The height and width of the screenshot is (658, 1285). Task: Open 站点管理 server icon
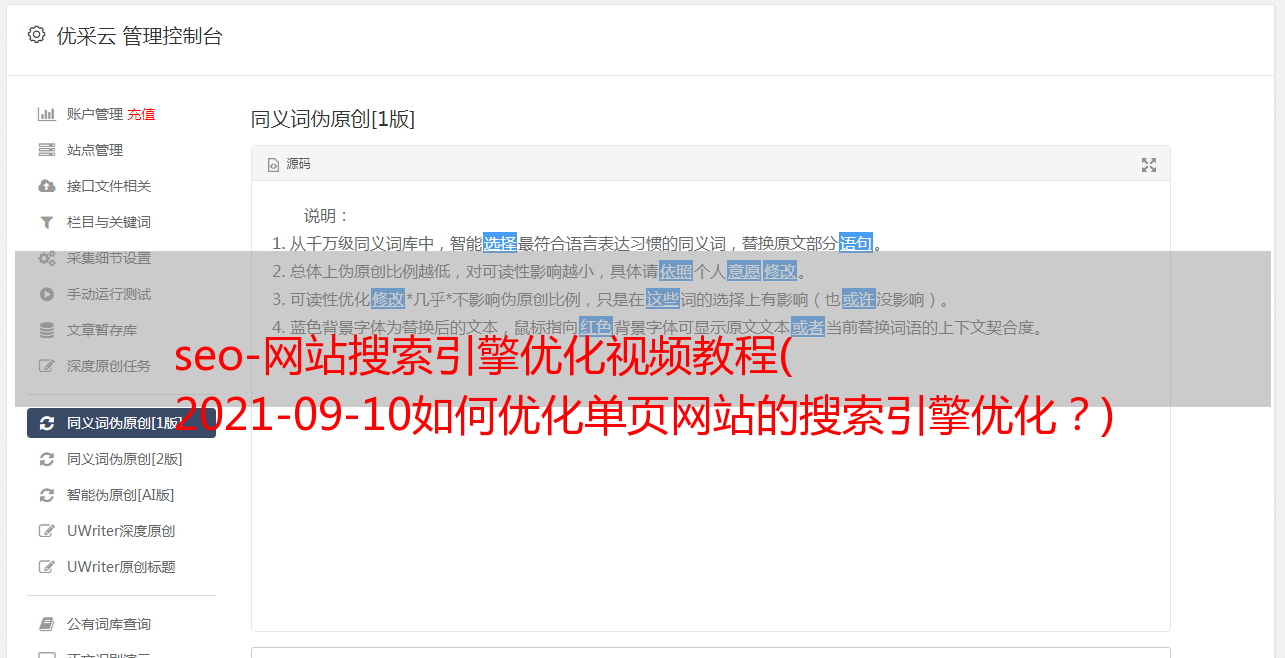point(47,150)
